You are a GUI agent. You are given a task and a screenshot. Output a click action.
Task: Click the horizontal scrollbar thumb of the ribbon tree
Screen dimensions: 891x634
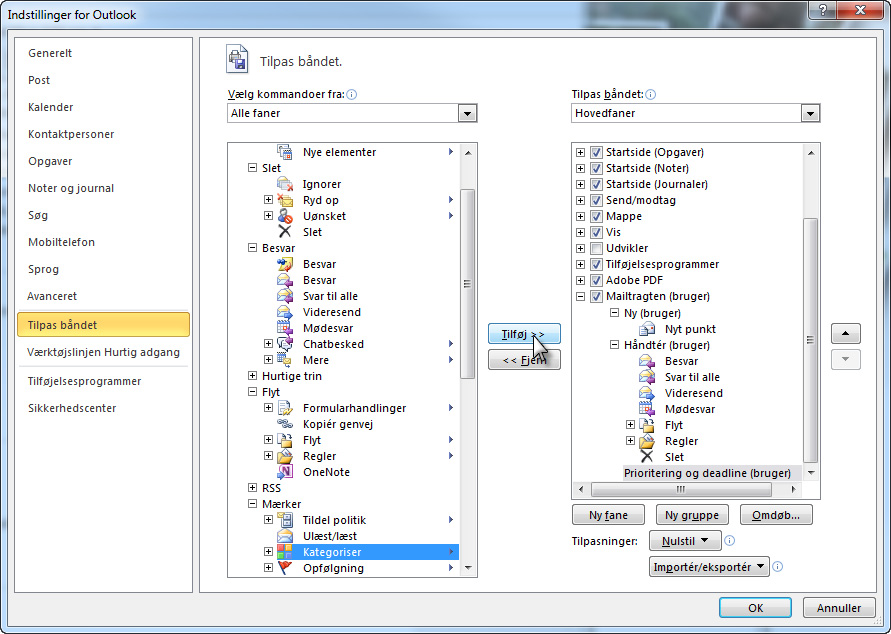pos(681,489)
